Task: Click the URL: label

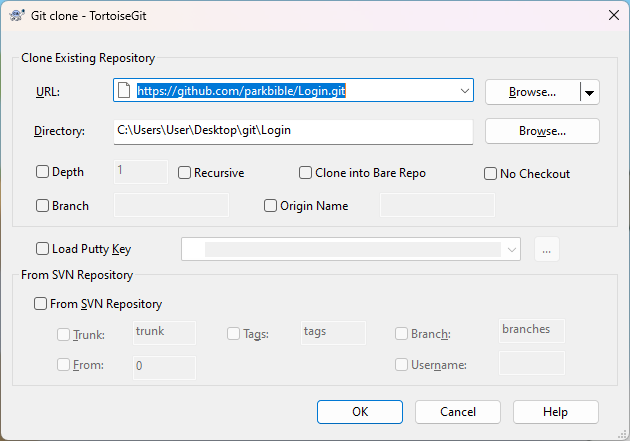Action: (48, 92)
